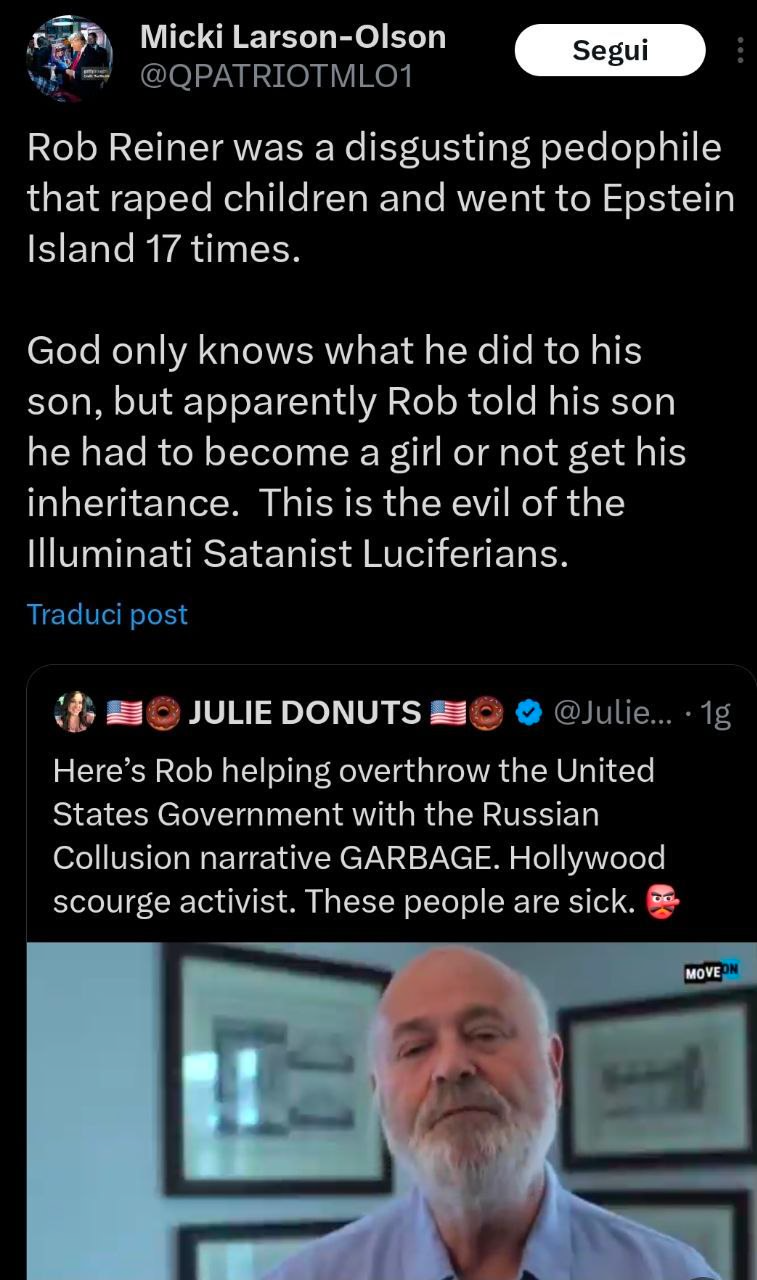
Task: Tap the red angry mask emoji
Action: point(663,902)
